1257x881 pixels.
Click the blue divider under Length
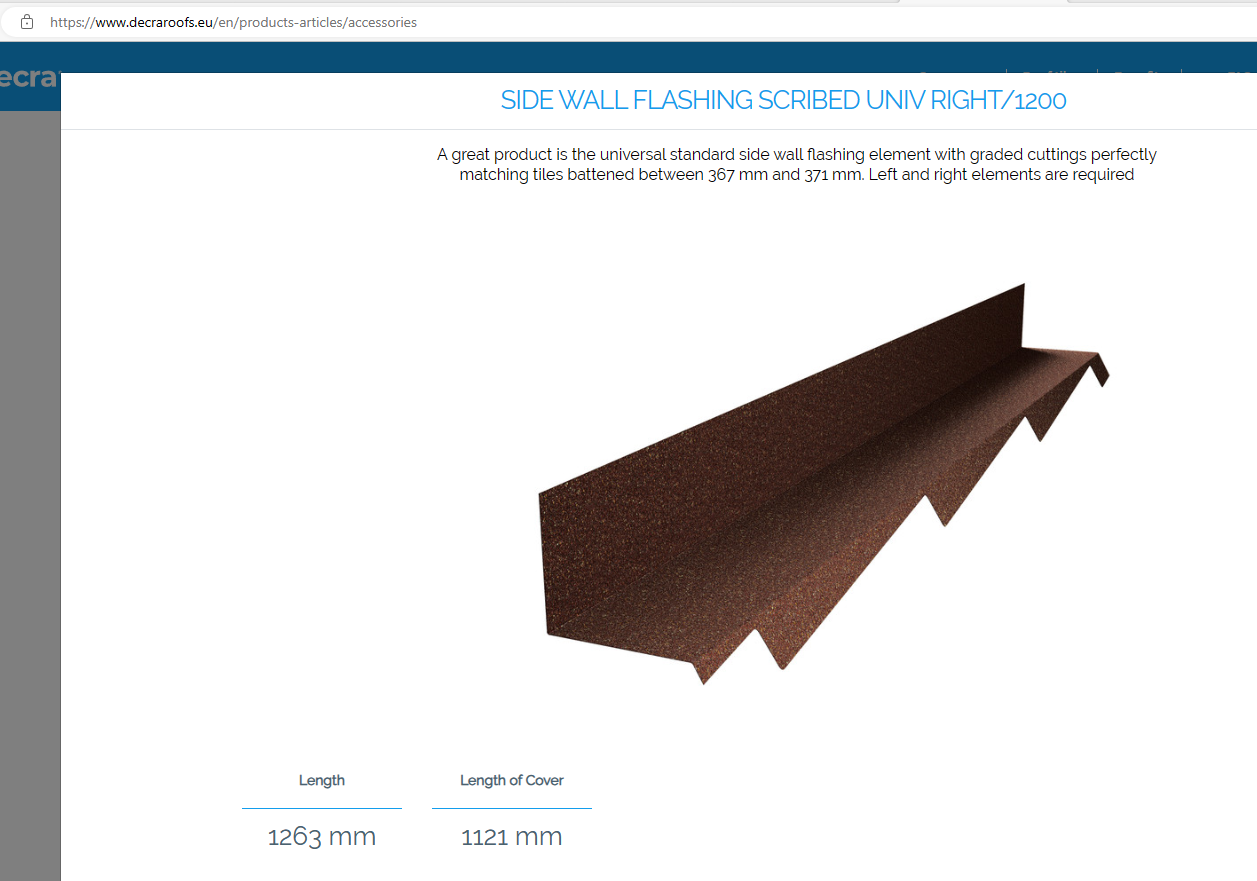321,808
